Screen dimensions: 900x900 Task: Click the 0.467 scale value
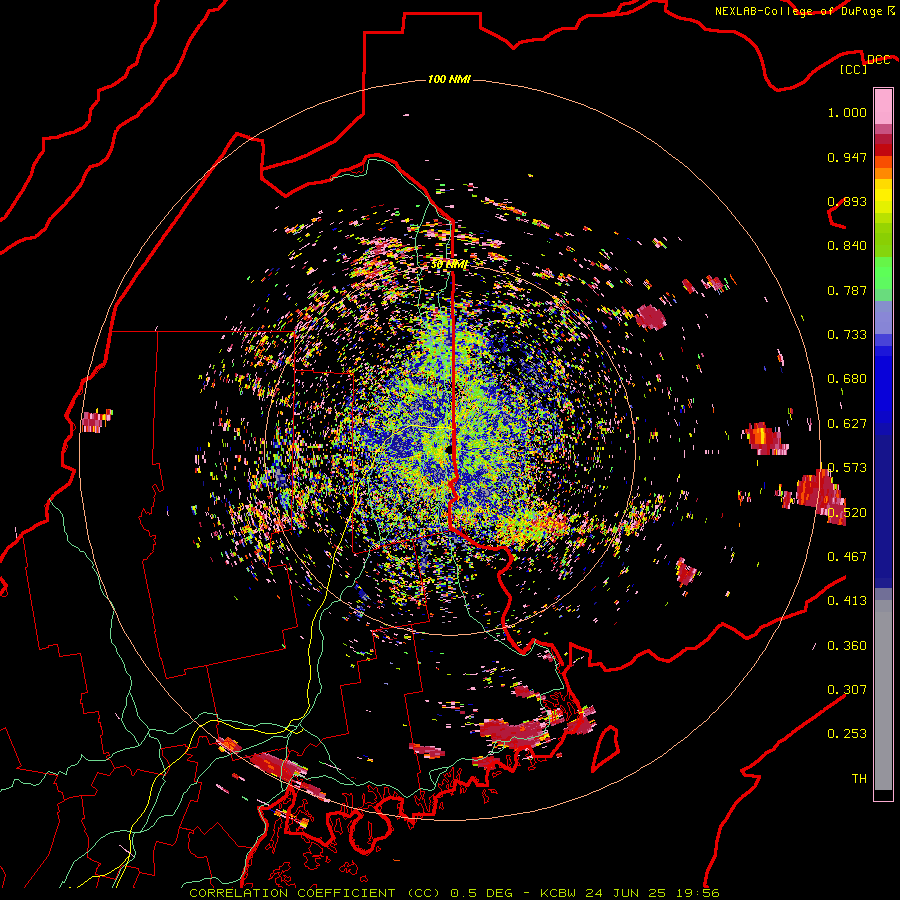(x=847, y=557)
